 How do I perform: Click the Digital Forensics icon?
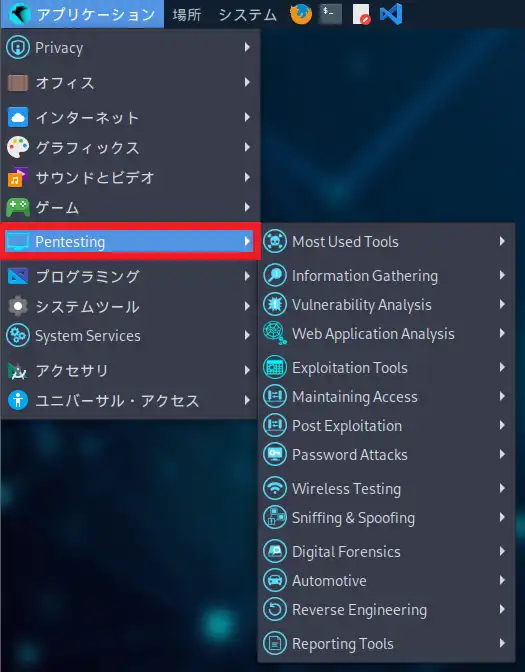pyautogui.click(x=275, y=551)
